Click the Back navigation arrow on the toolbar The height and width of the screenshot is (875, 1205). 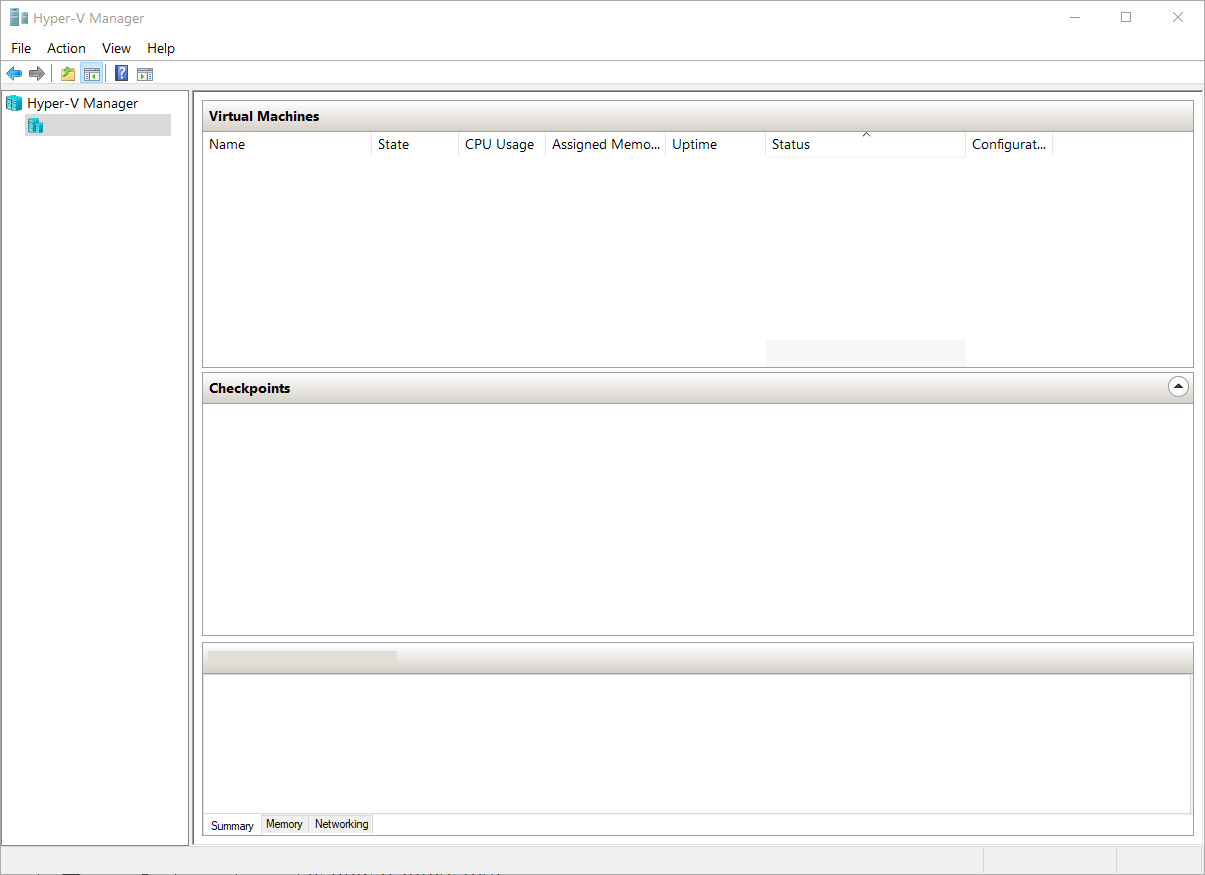pos(13,72)
